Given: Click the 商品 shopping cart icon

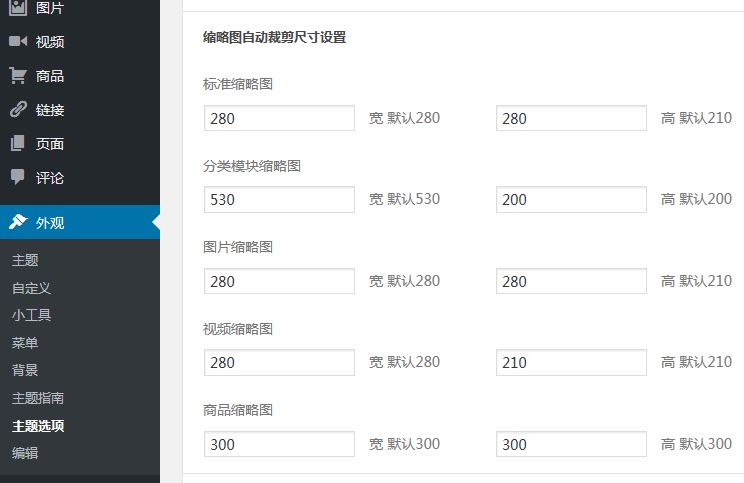Looking at the screenshot, I should 18,76.
